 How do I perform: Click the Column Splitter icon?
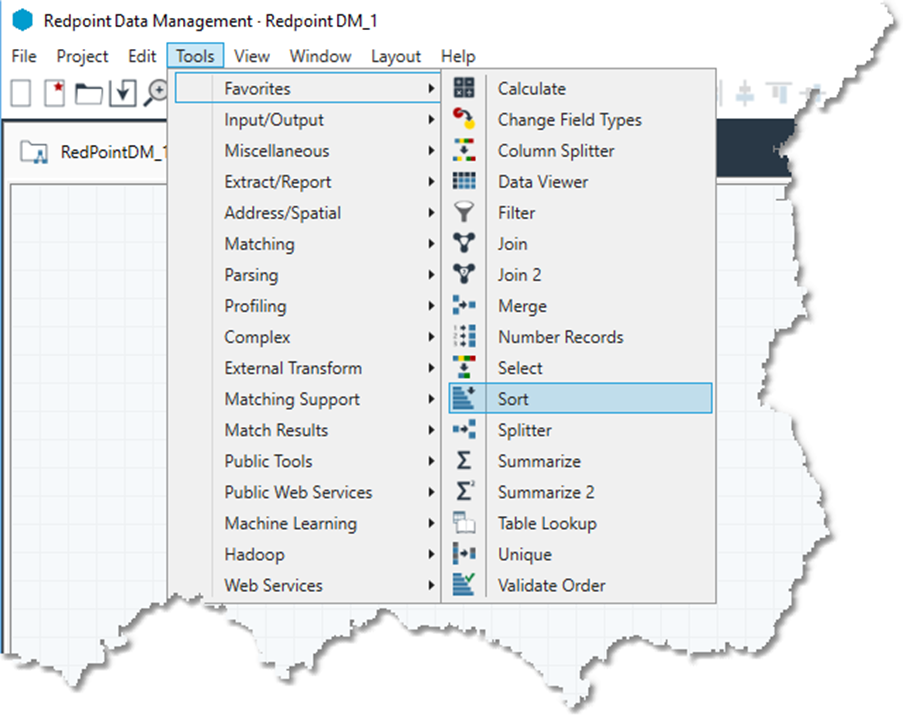coord(463,150)
